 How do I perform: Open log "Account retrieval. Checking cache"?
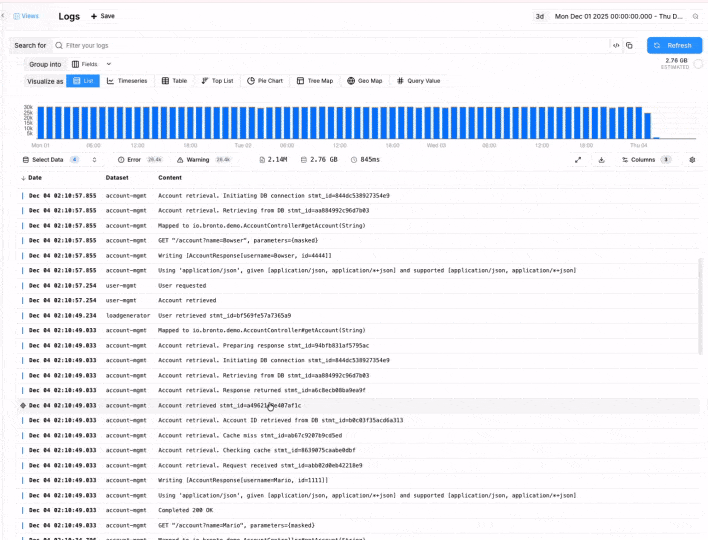tap(359, 450)
